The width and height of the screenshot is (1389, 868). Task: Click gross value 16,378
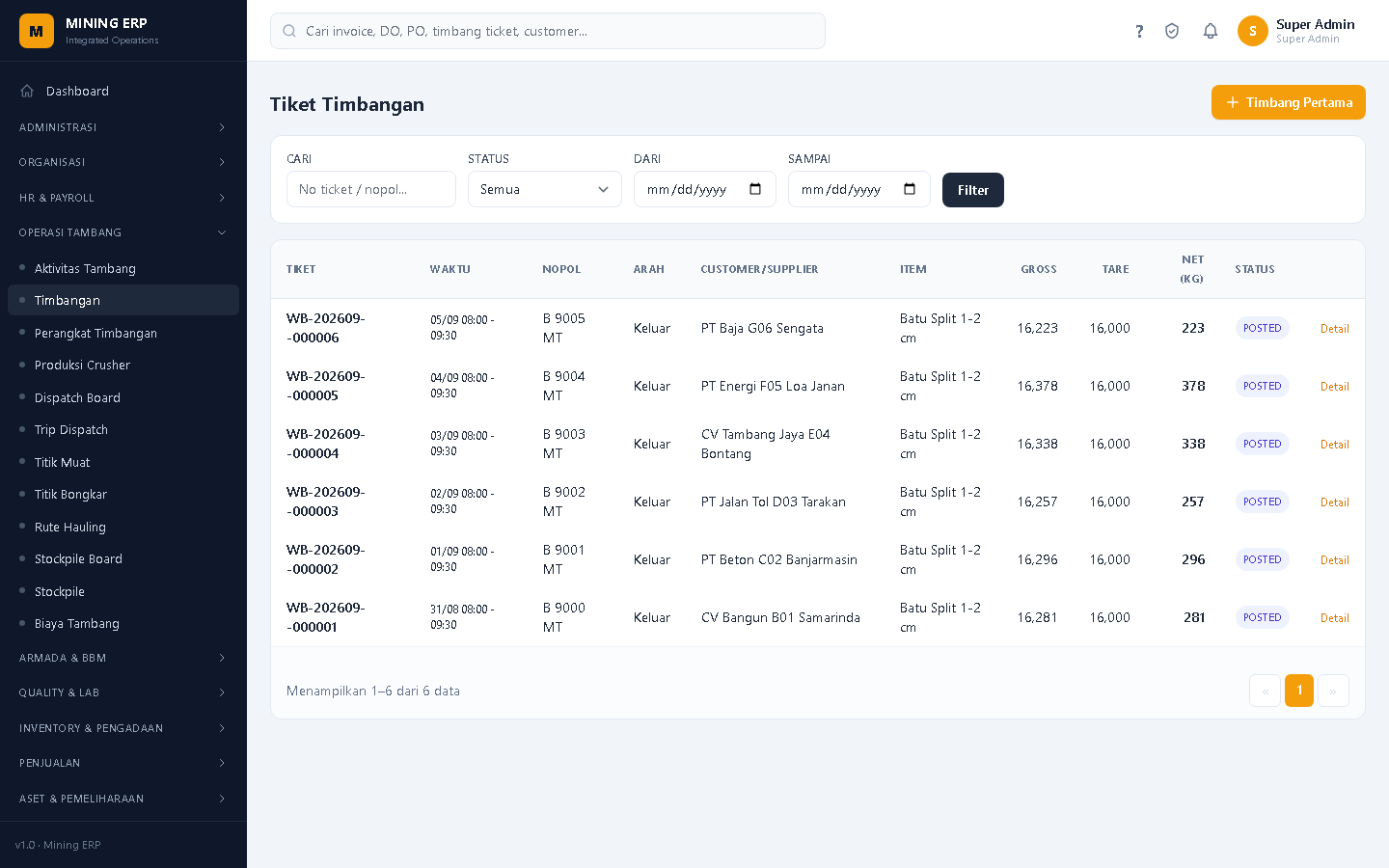(x=1038, y=386)
